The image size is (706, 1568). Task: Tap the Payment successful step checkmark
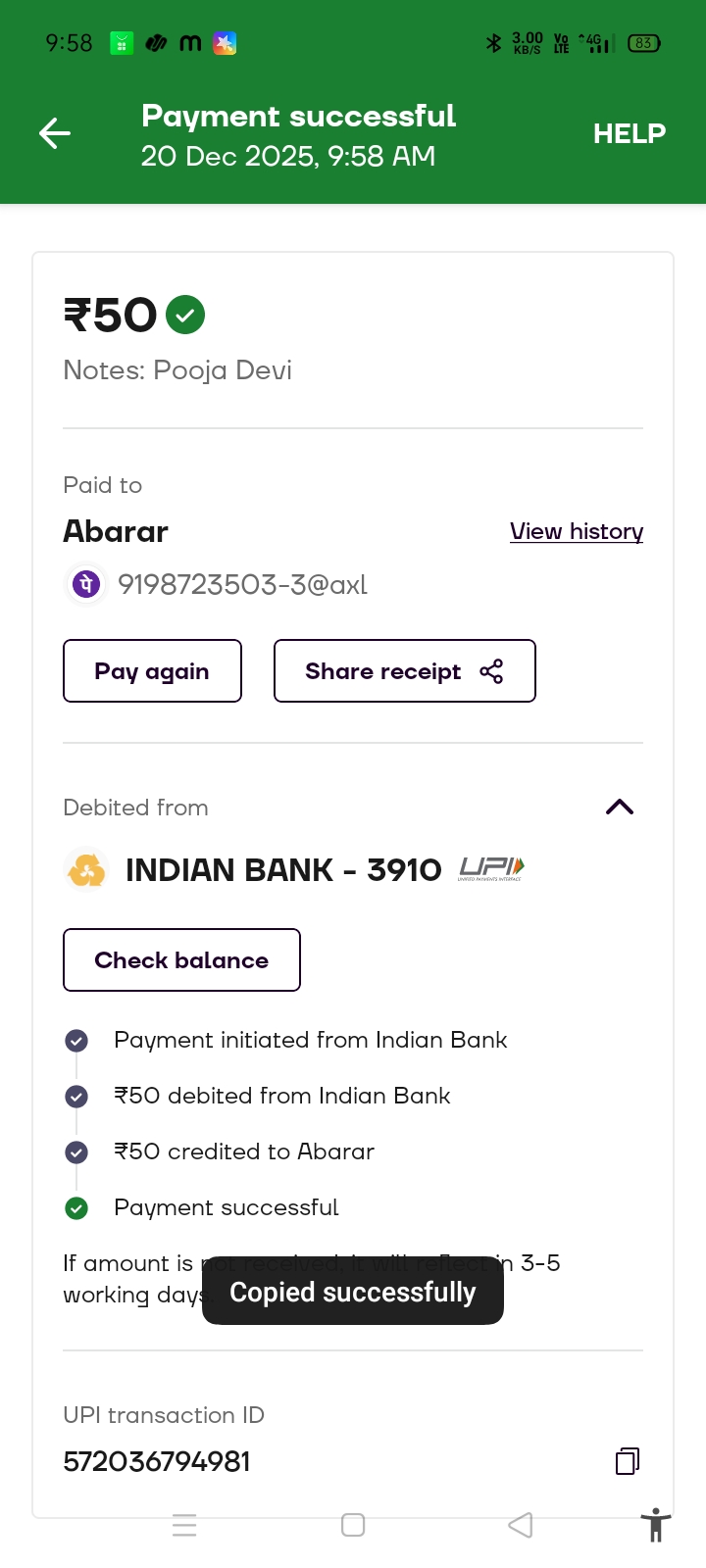pos(76,1208)
